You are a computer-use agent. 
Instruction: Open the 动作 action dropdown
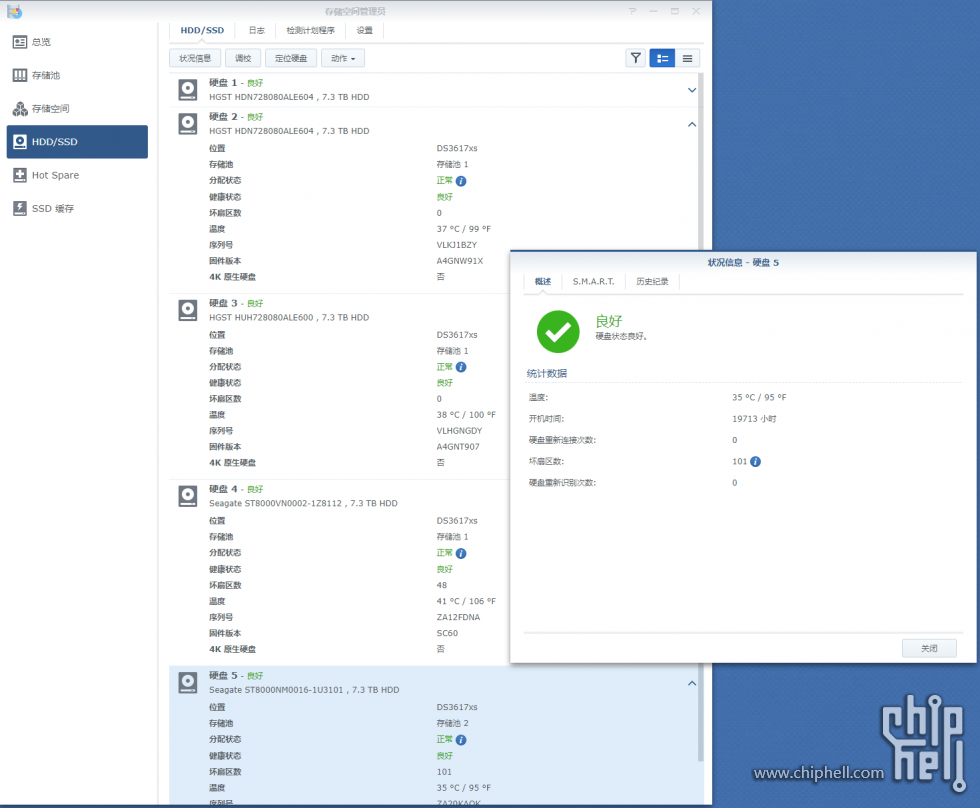[x=343, y=58]
